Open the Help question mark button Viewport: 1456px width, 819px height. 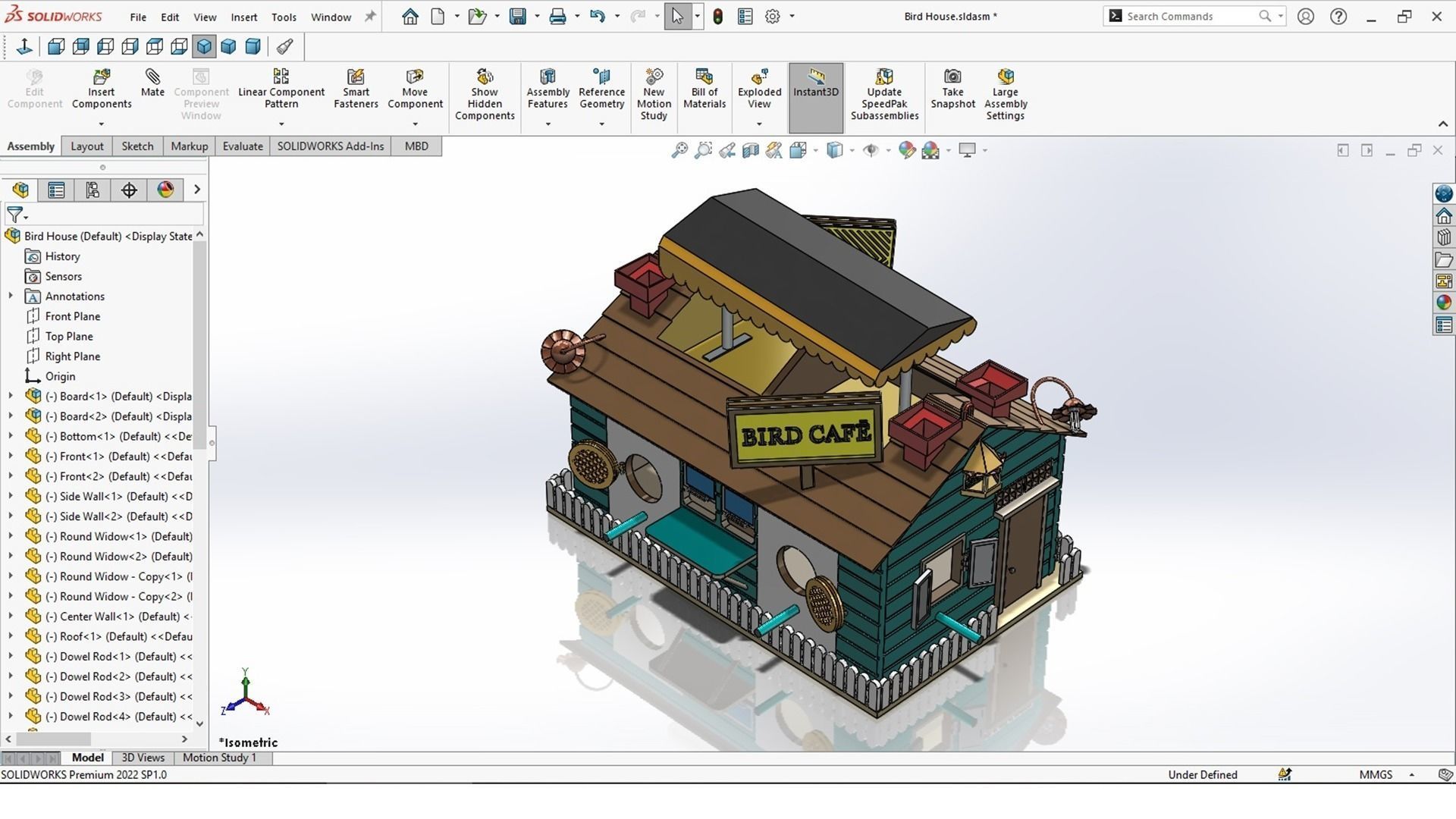point(1338,16)
